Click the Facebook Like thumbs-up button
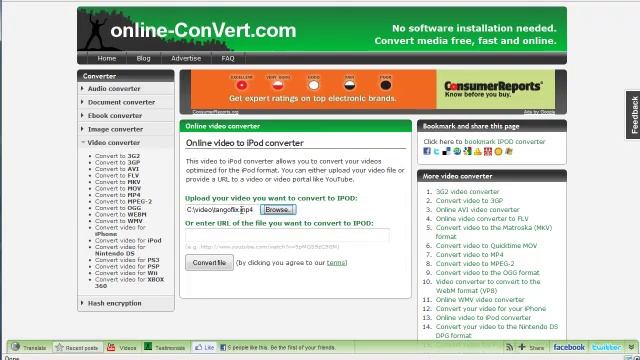640x360 pixels. pyautogui.click(x=204, y=347)
